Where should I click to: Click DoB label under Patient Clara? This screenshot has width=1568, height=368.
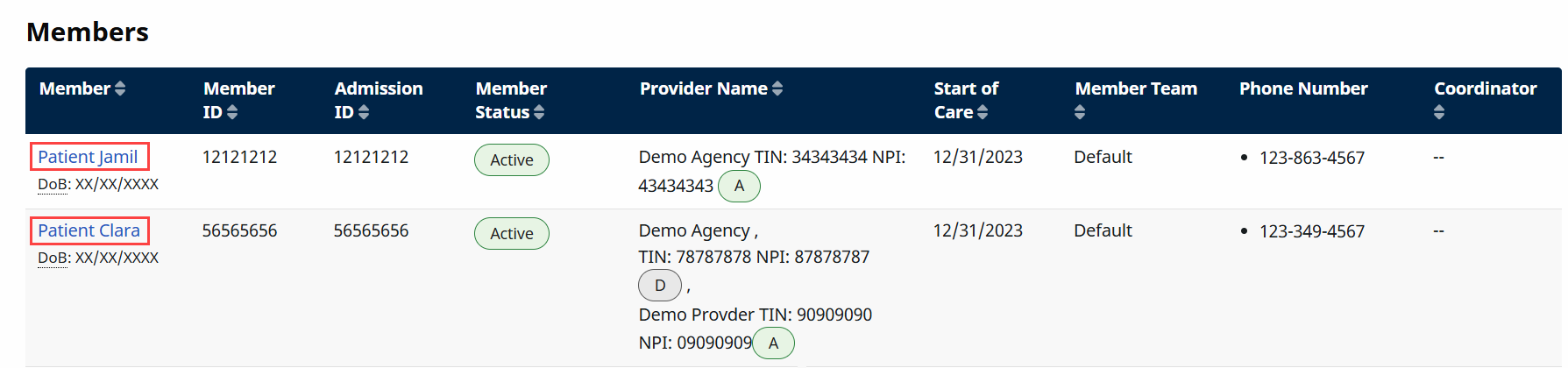click(53, 258)
